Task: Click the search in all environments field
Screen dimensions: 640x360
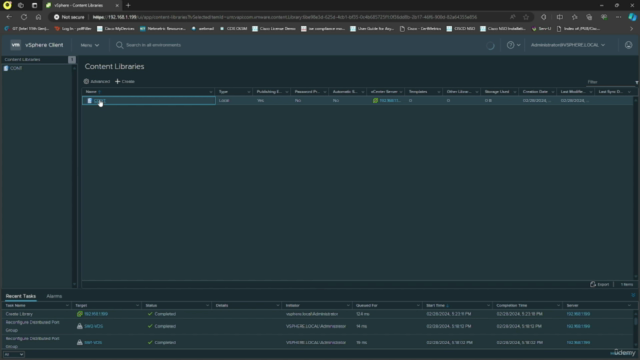Action: (x=153, y=45)
